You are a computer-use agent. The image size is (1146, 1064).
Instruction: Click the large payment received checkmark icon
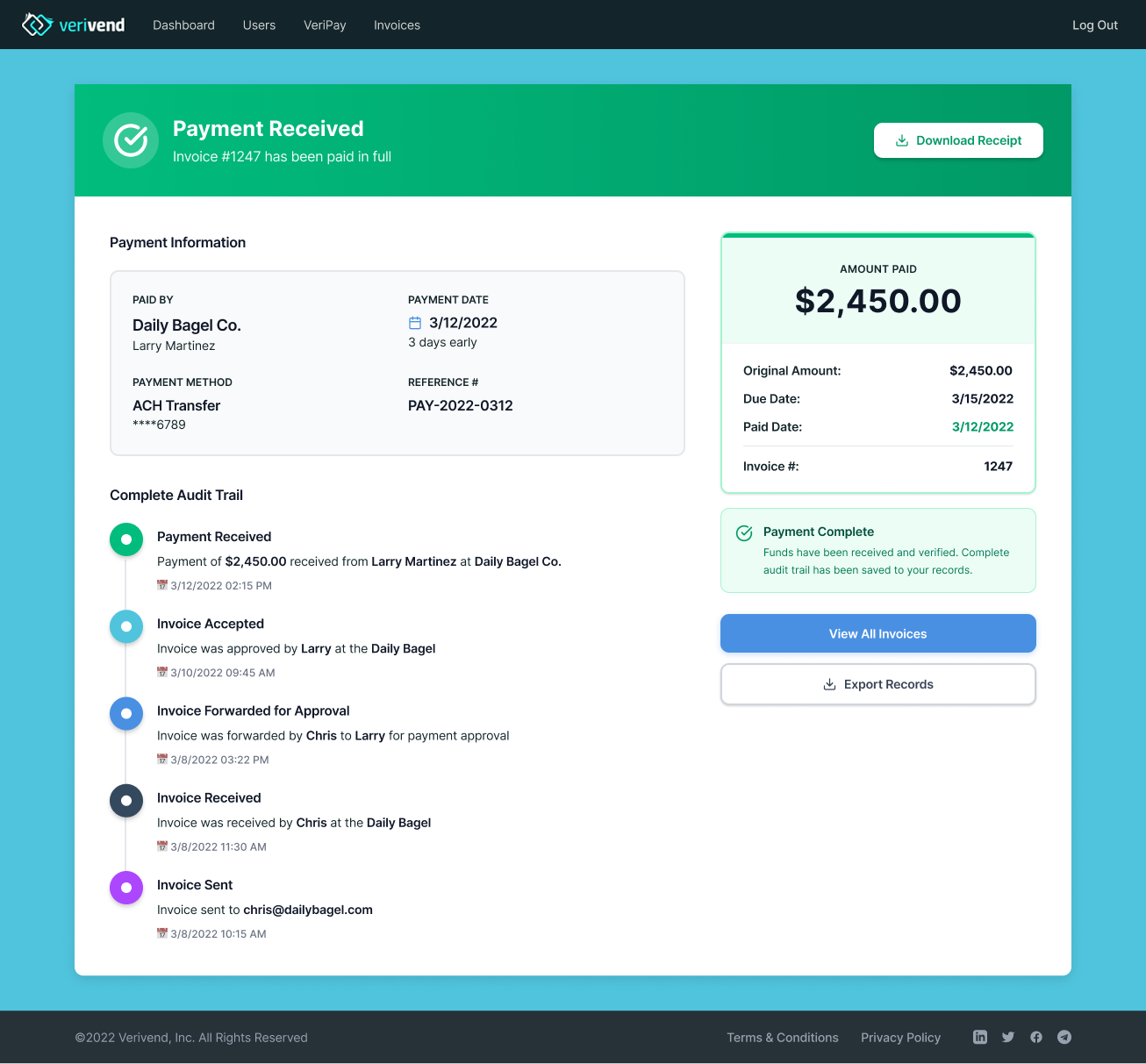(131, 140)
